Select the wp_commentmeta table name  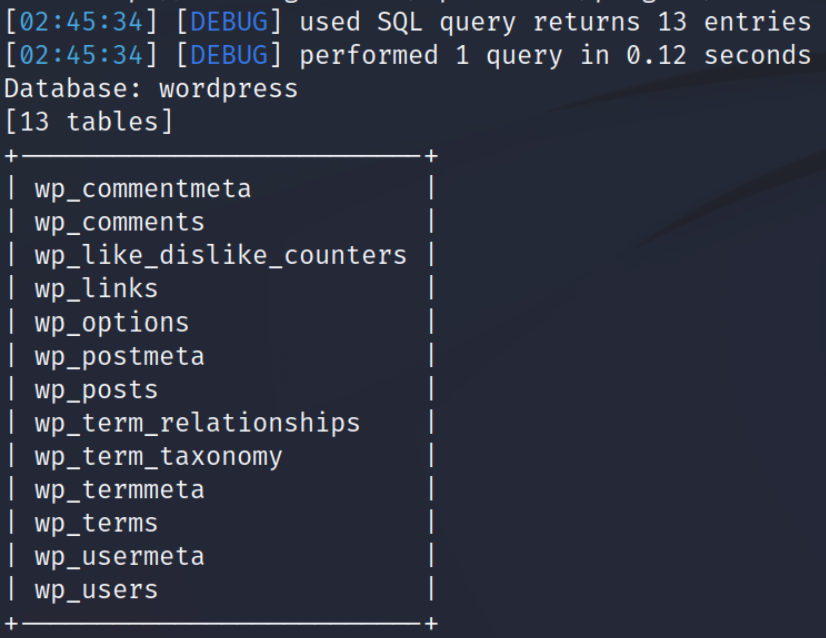(143, 189)
